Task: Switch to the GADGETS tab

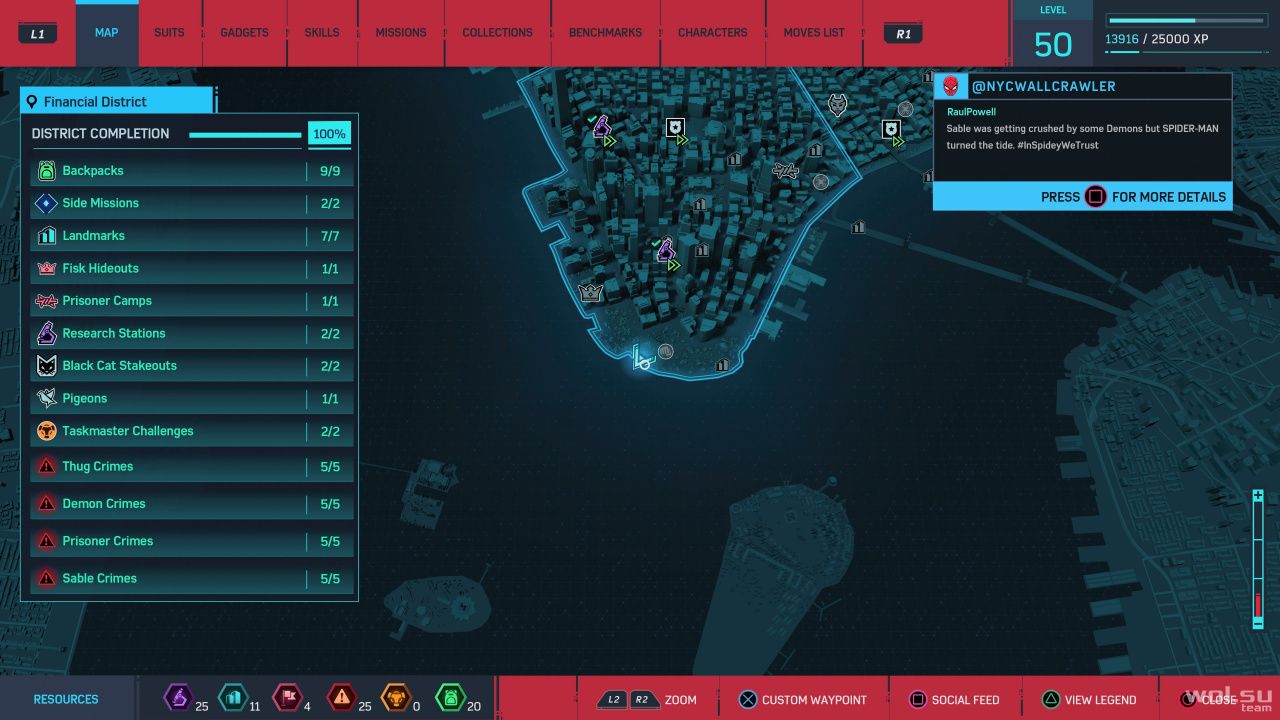Action: 244,33
